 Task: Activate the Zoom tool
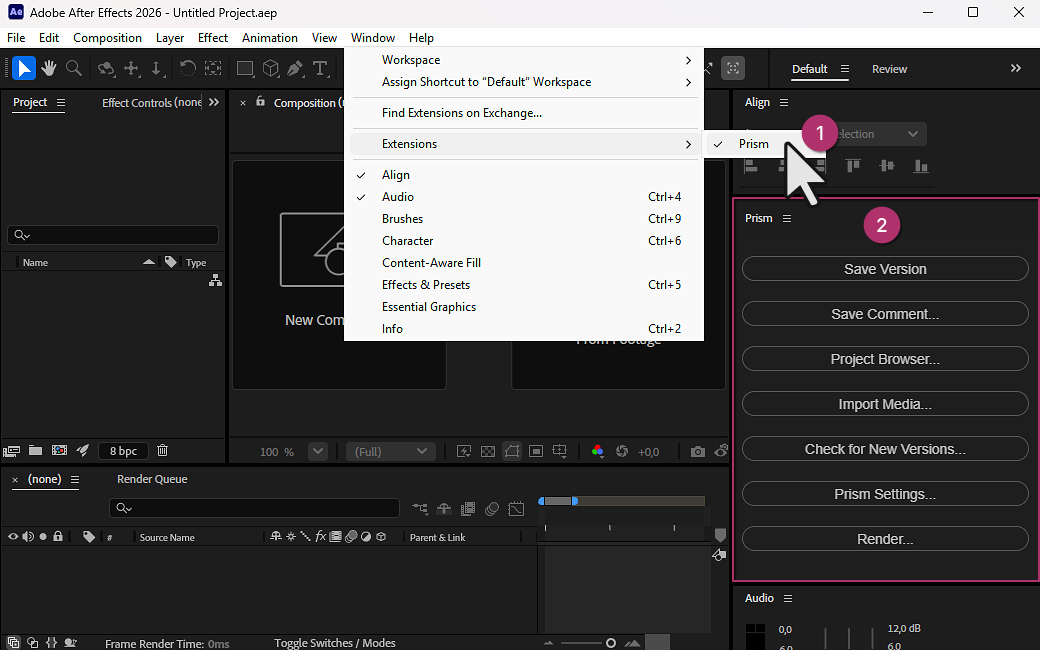point(73,68)
